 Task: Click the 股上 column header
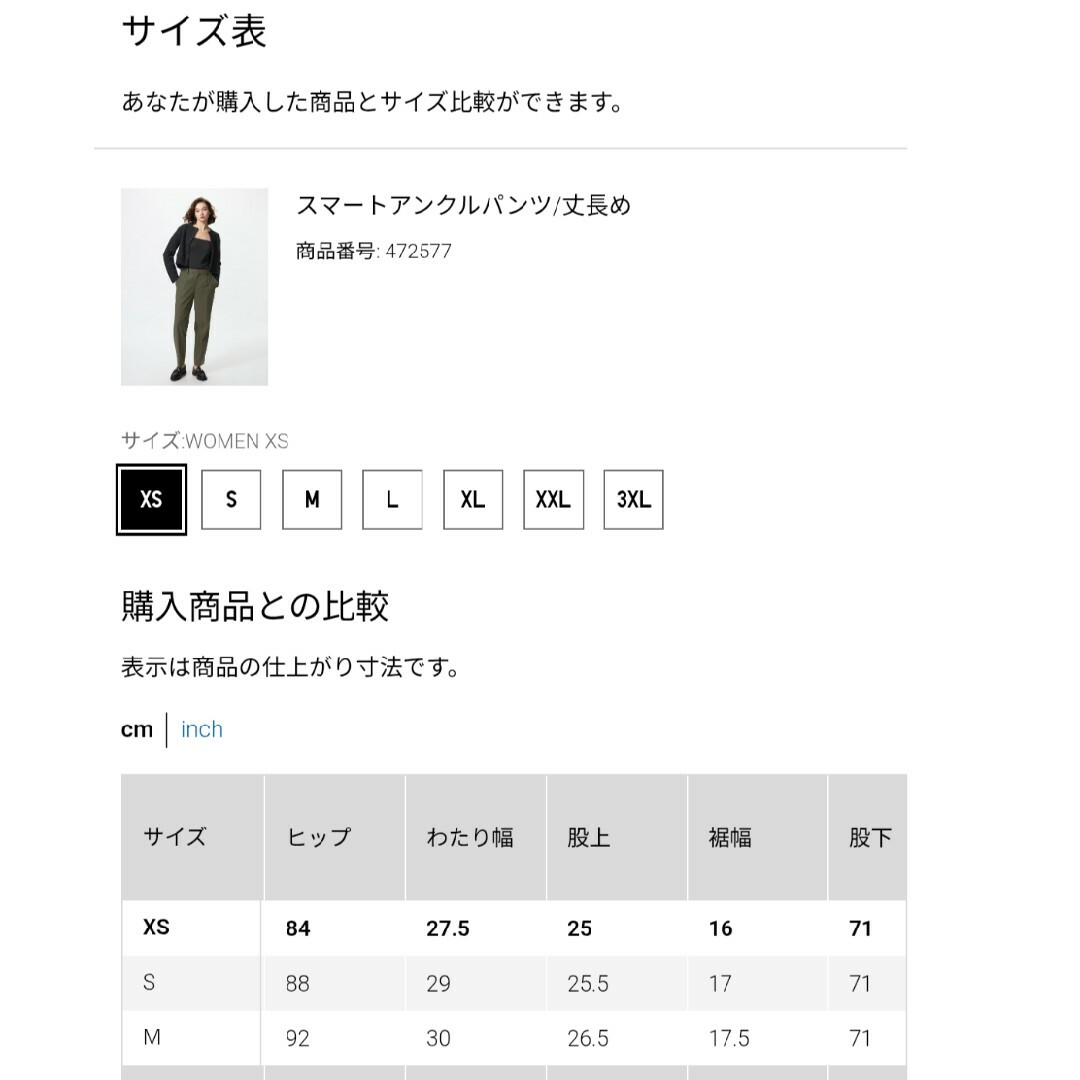pos(617,837)
